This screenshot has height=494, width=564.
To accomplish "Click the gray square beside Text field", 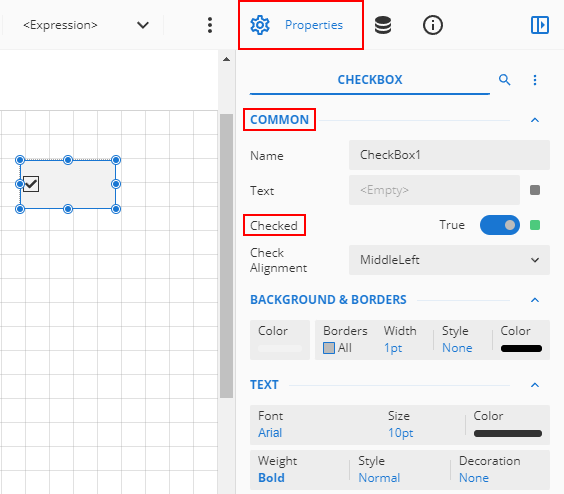I will (x=535, y=190).
